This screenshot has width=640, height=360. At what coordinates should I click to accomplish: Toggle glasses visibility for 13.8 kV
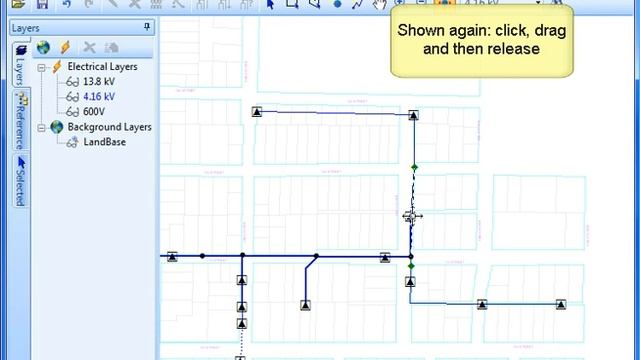pos(72,82)
